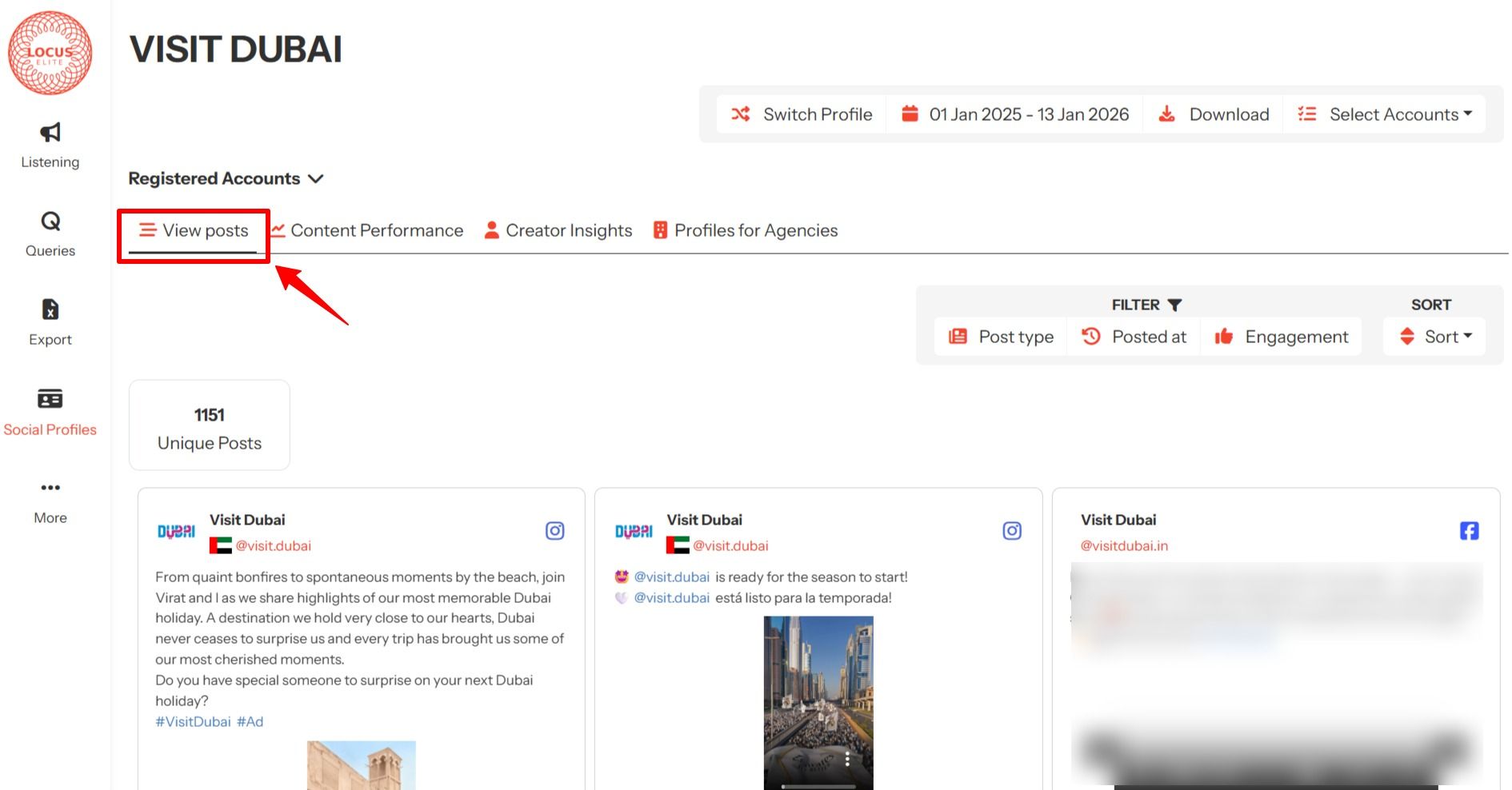1512x790 pixels.
Task: Filter by Post type
Action: point(1001,337)
